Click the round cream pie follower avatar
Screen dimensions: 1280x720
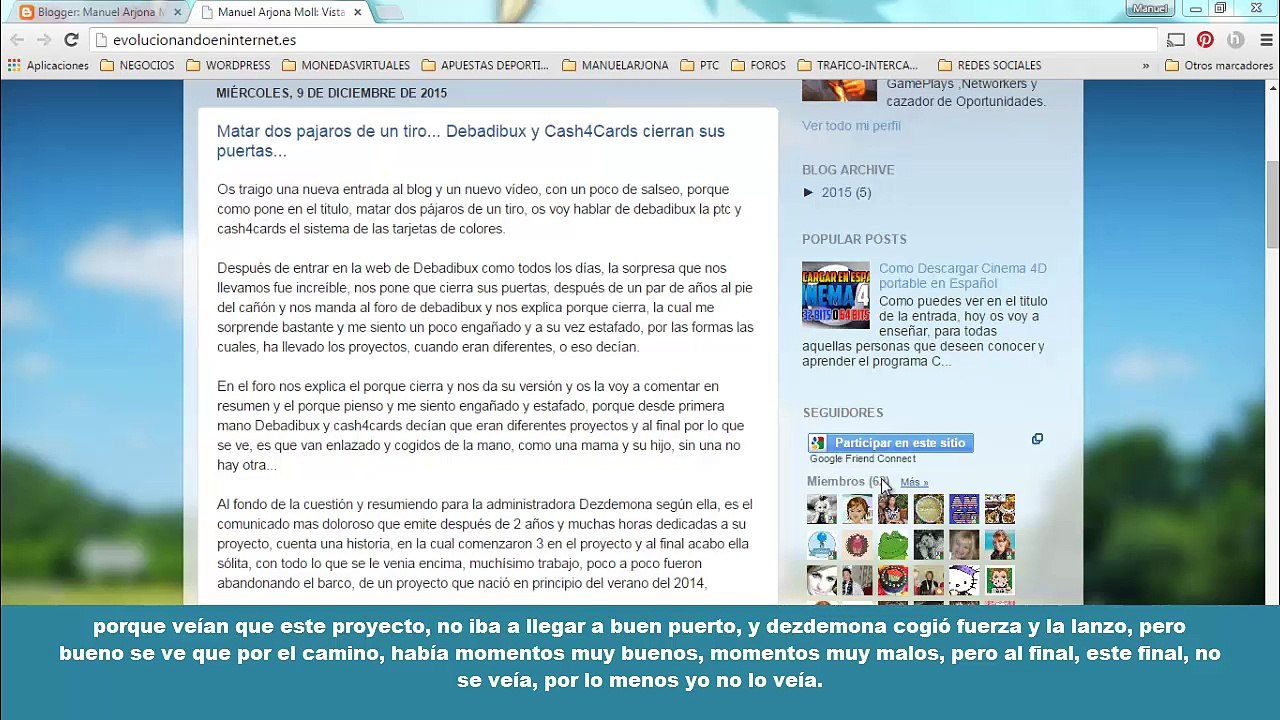(928, 509)
